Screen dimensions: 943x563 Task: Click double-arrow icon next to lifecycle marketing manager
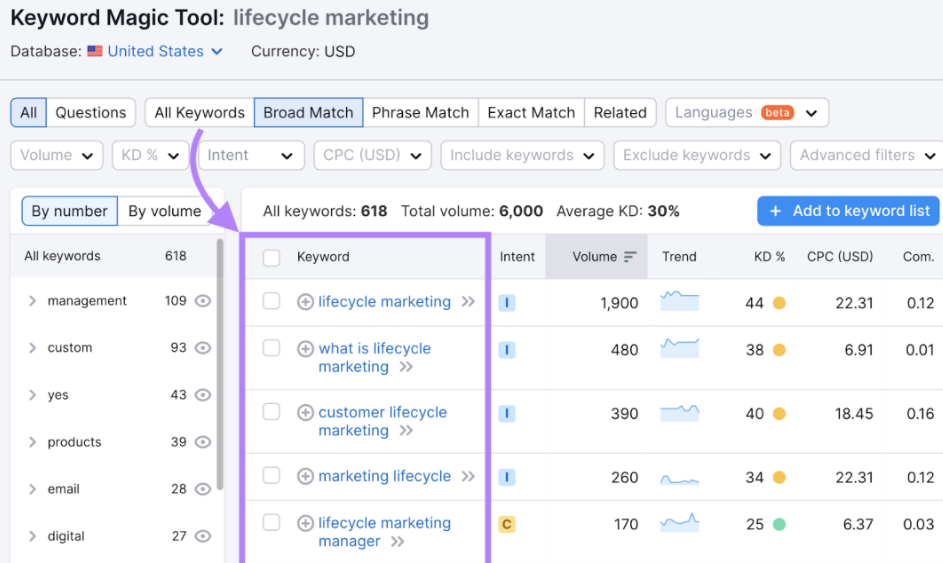click(x=397, y=542)
